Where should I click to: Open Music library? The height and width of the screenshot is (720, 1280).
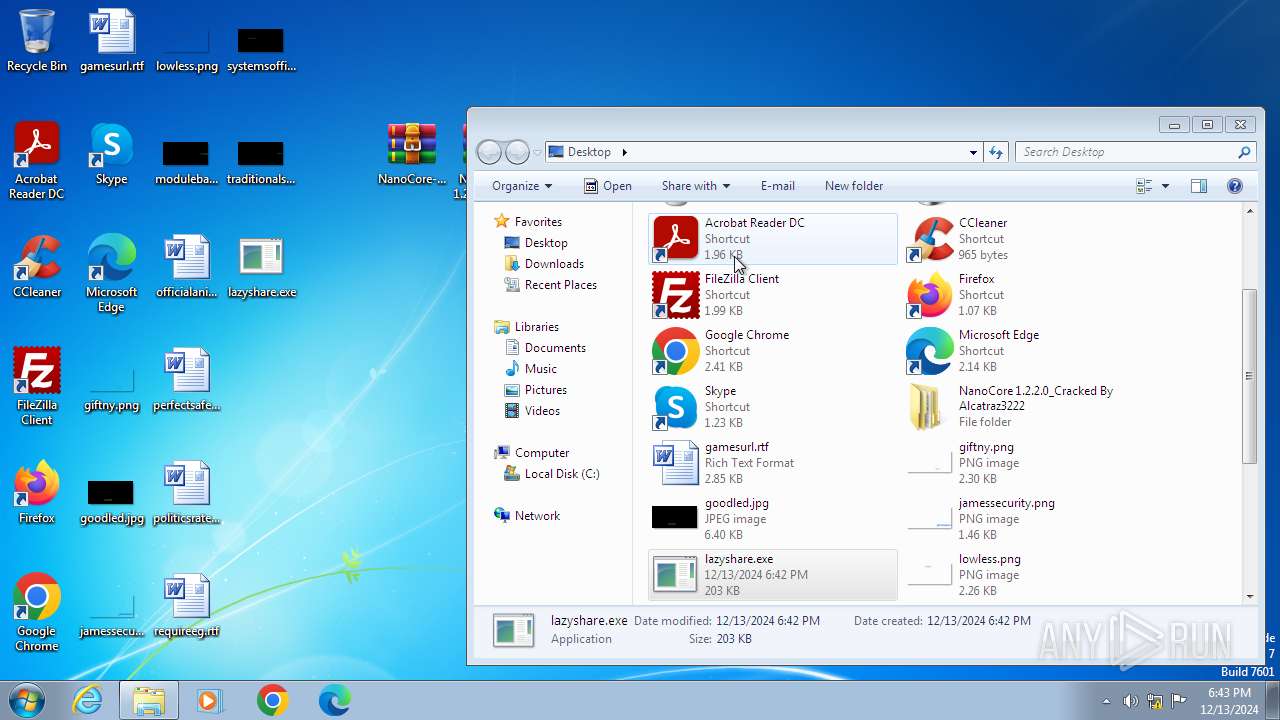pyautogui.click(x=541, y=369)
